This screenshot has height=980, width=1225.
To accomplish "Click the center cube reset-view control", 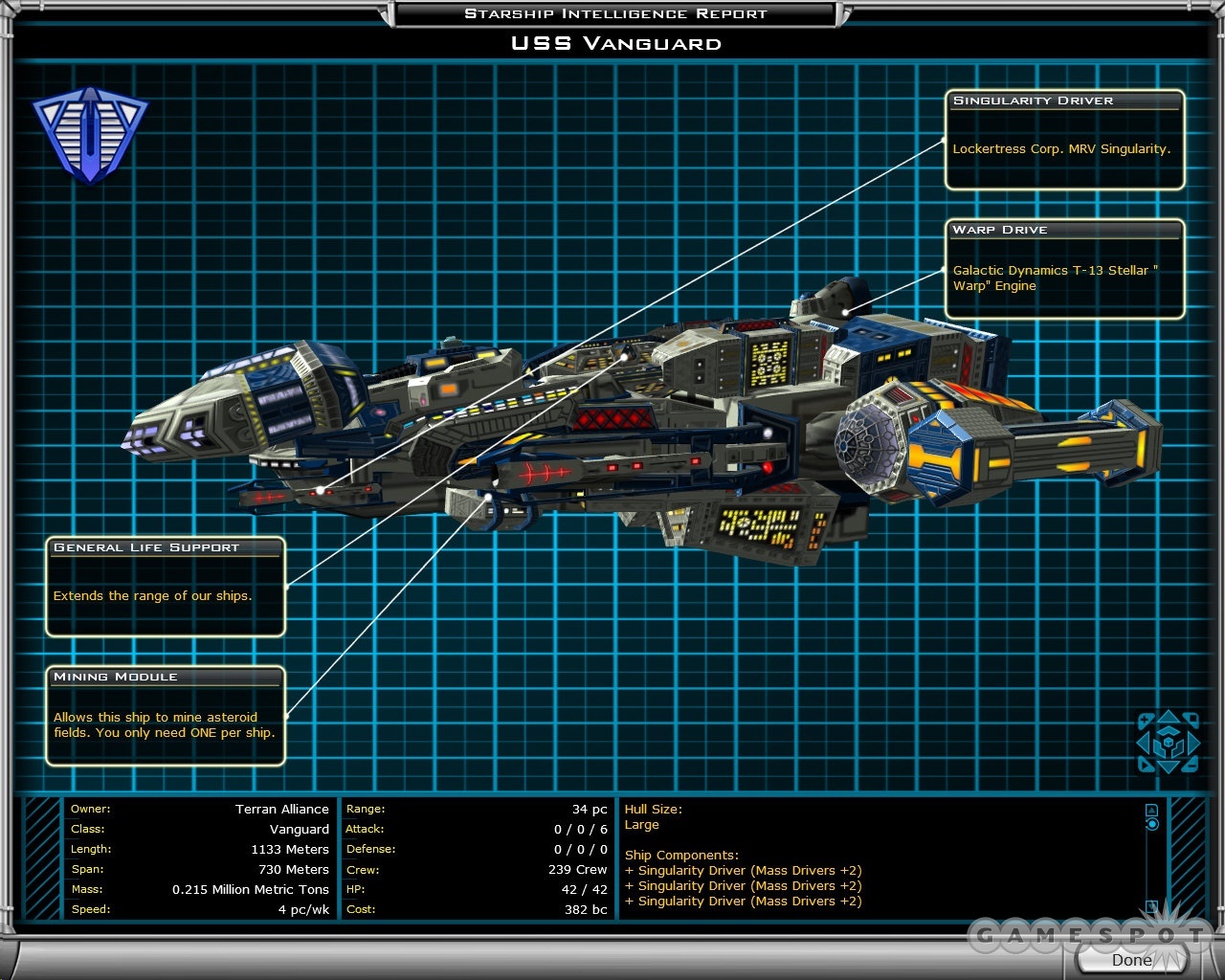I will [1169, 743].
